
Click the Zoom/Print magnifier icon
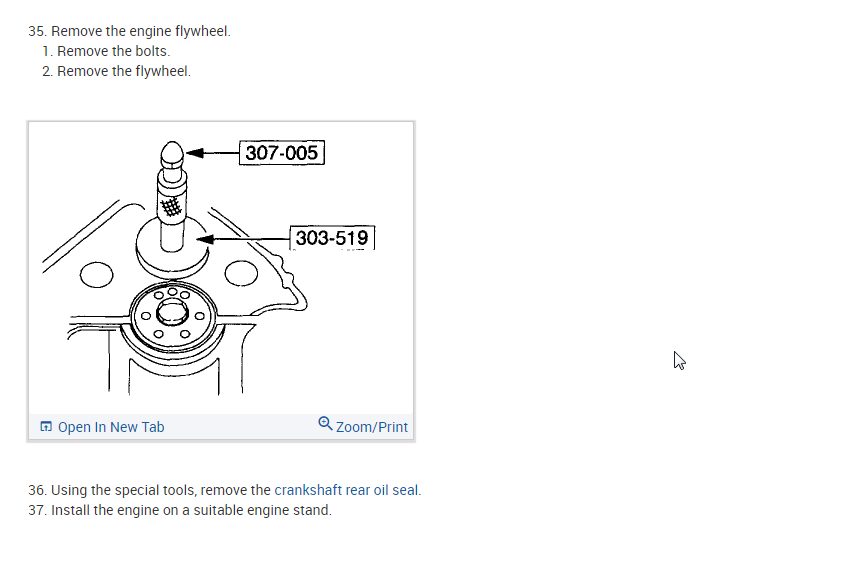pos(325,424)
